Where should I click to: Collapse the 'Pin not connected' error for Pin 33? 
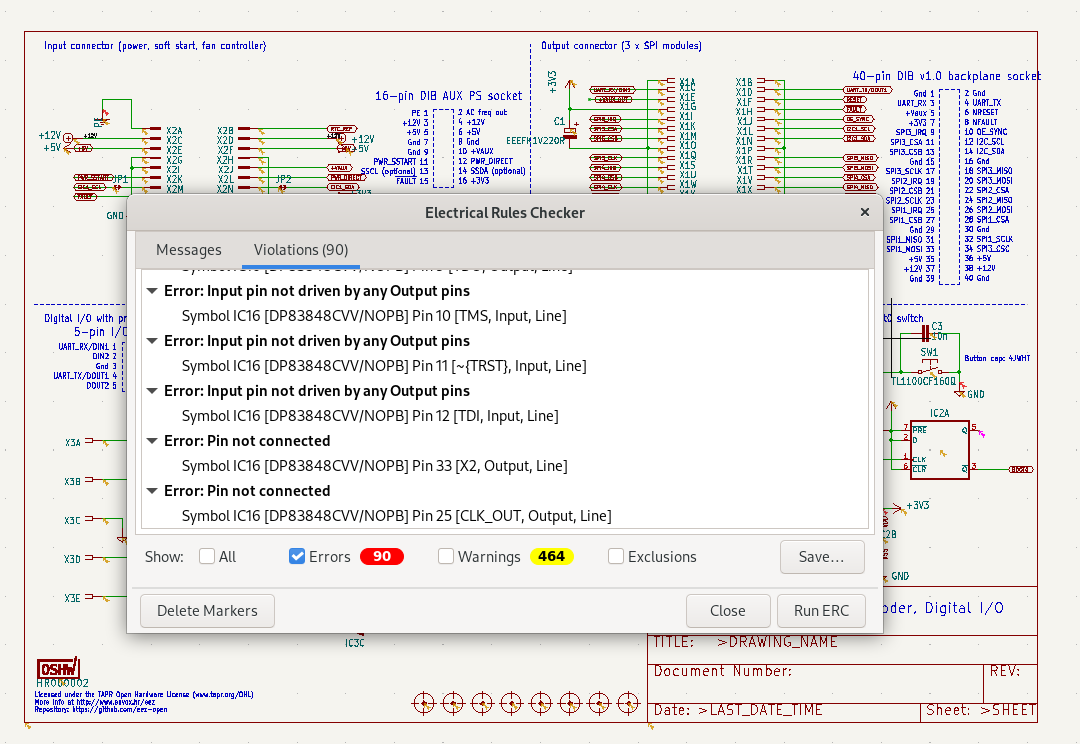(152, 441)
